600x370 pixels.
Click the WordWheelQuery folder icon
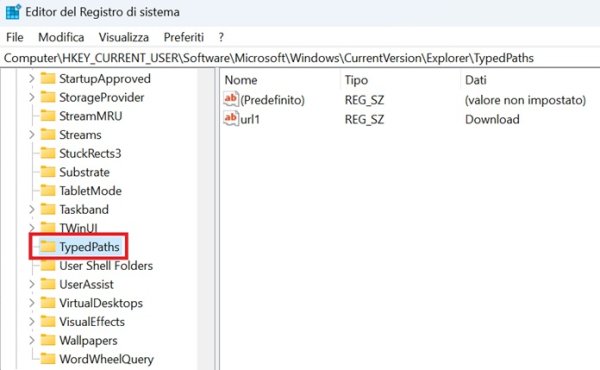click(x=48, y=359)
